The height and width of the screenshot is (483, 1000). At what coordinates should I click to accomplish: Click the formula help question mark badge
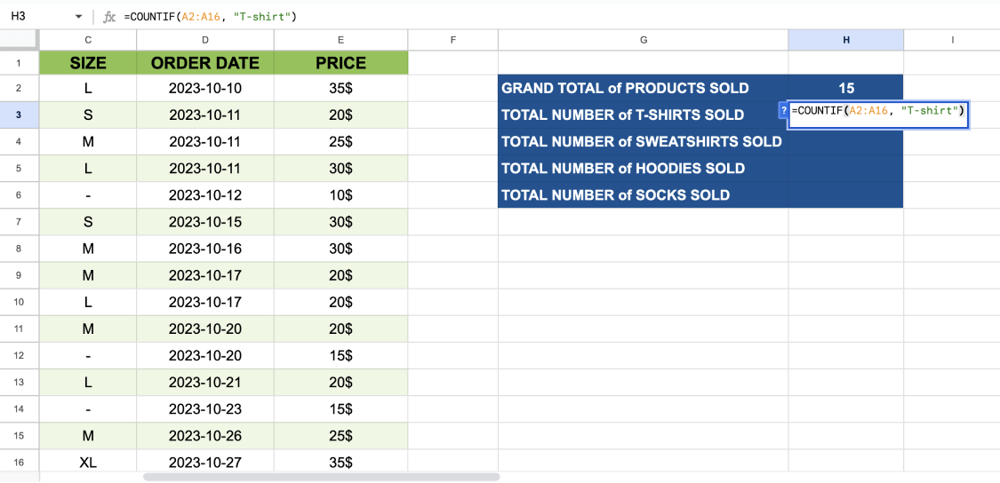pos(783,111)
